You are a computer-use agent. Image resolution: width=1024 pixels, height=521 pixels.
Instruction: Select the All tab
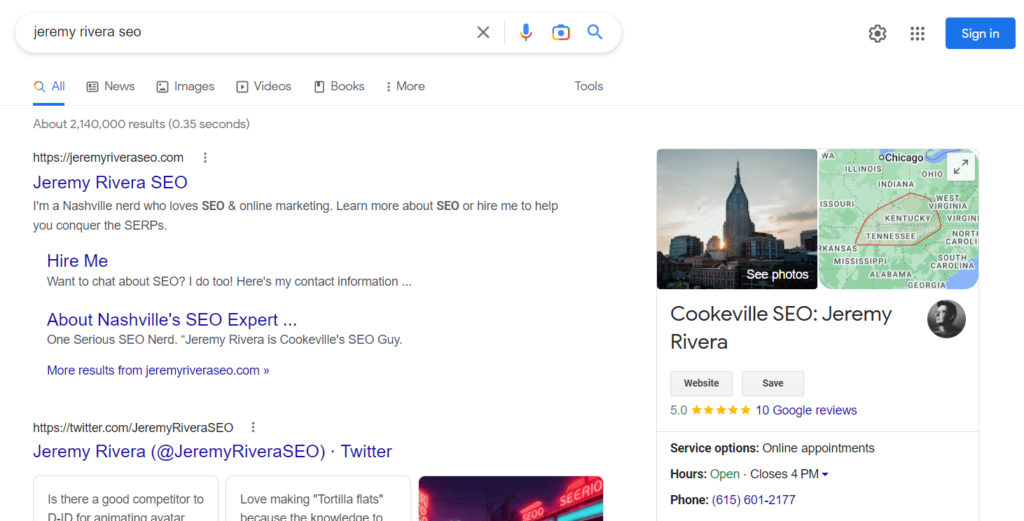49,86
